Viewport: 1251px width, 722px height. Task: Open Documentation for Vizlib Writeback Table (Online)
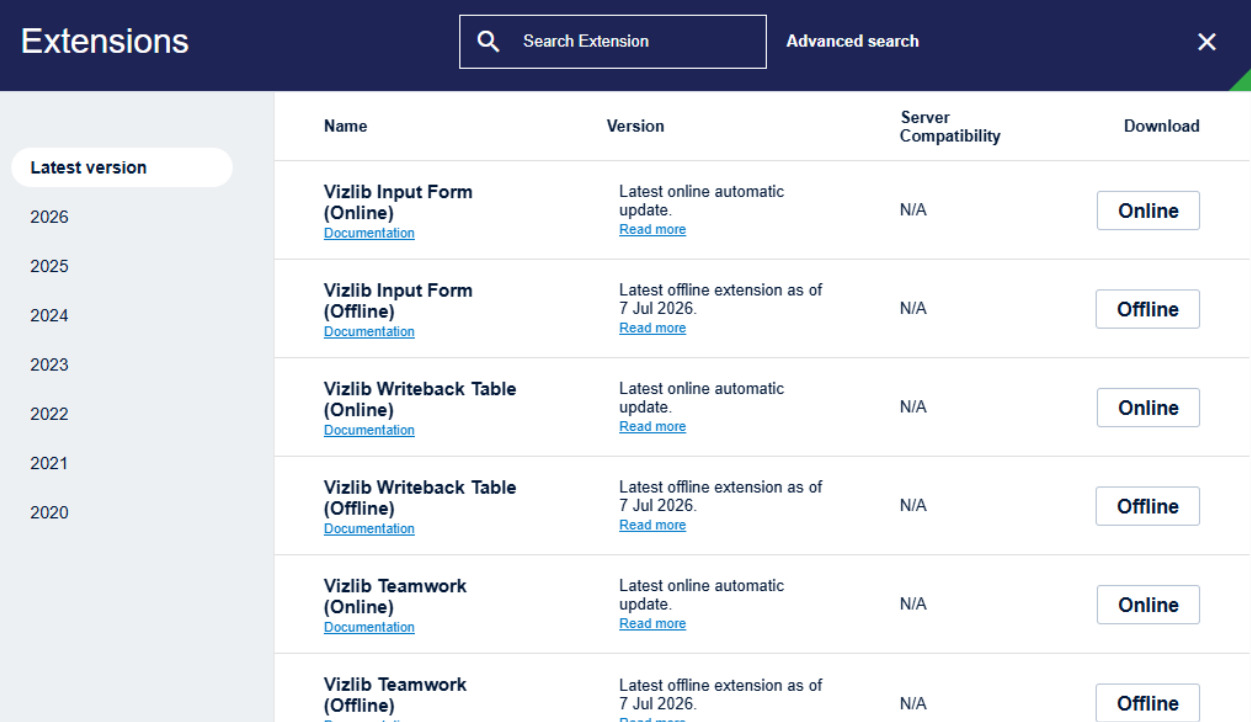pyautogui.click(x=369, y=430)
